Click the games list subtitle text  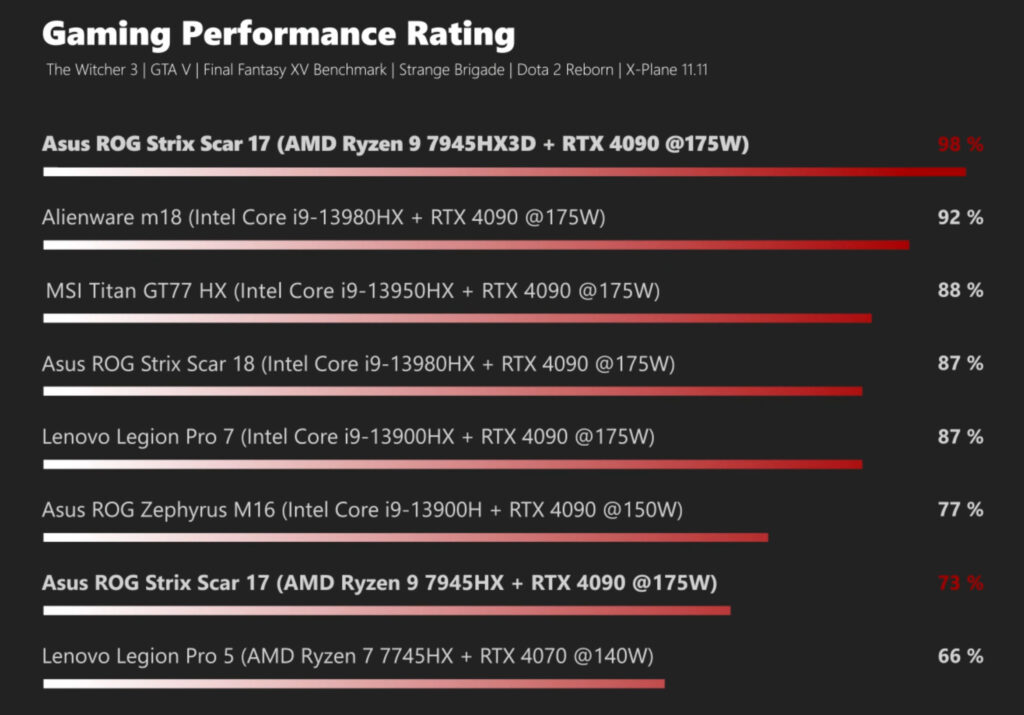[376, 71]
